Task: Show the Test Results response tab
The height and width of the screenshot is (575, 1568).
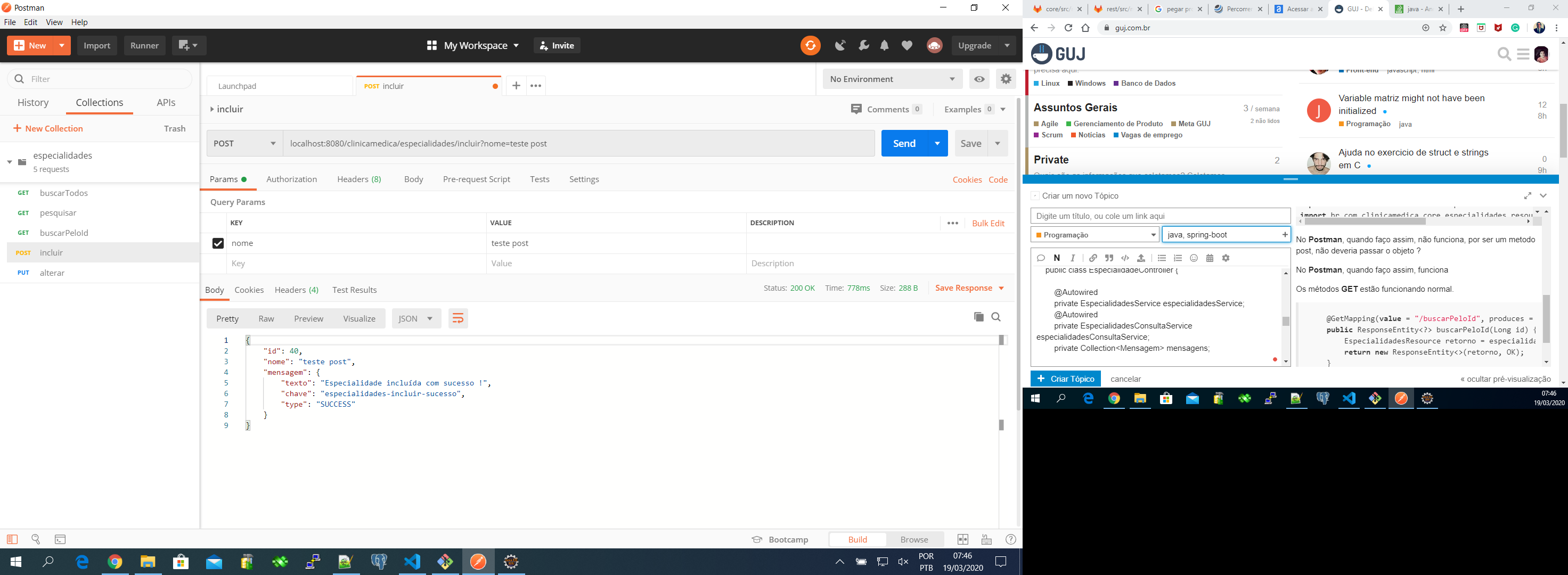Action: click(354, 290)
